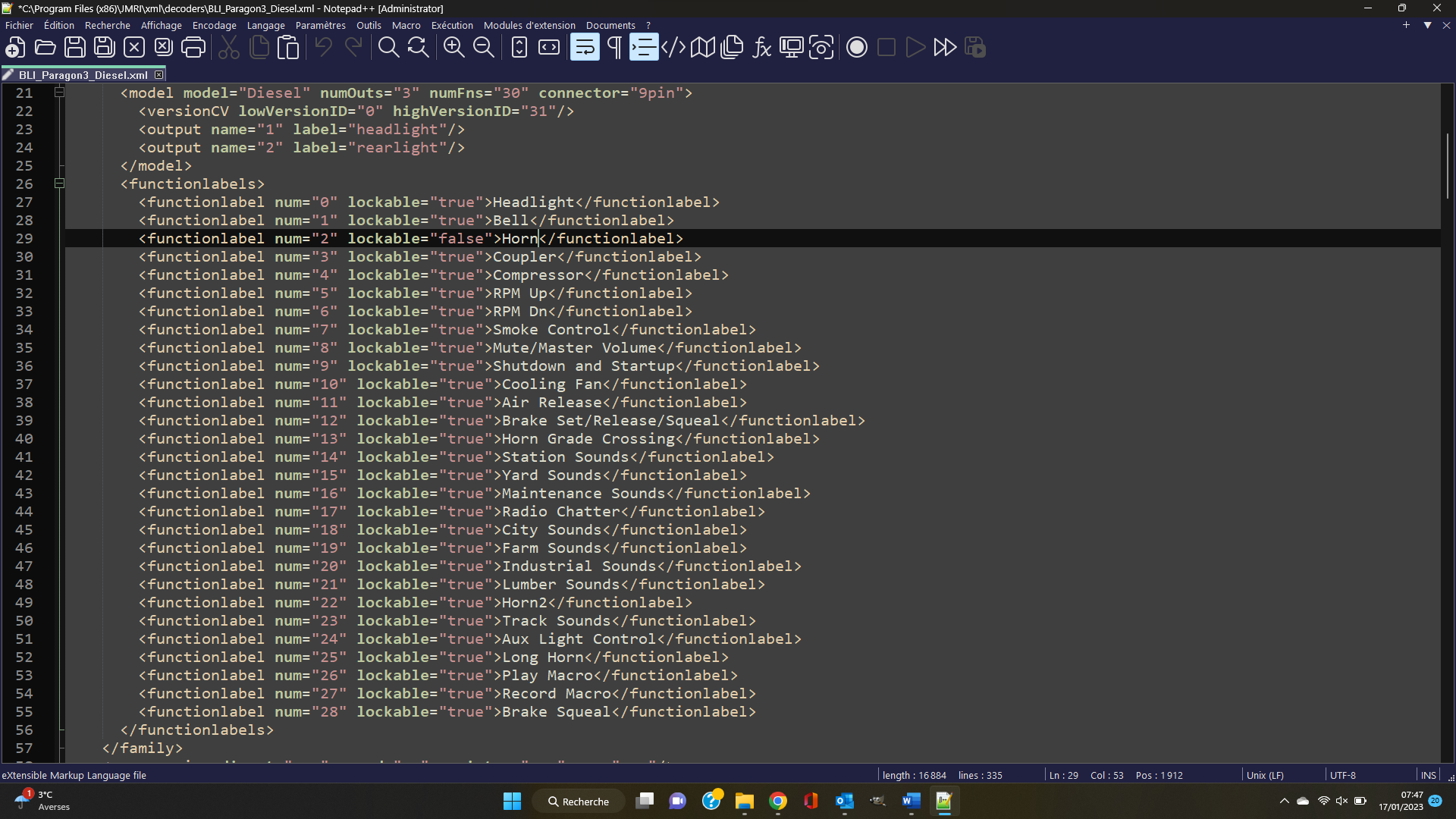This screenshot has width=1456, height=819.
Task: Toggle indent guide display
Action: point(644,48)
